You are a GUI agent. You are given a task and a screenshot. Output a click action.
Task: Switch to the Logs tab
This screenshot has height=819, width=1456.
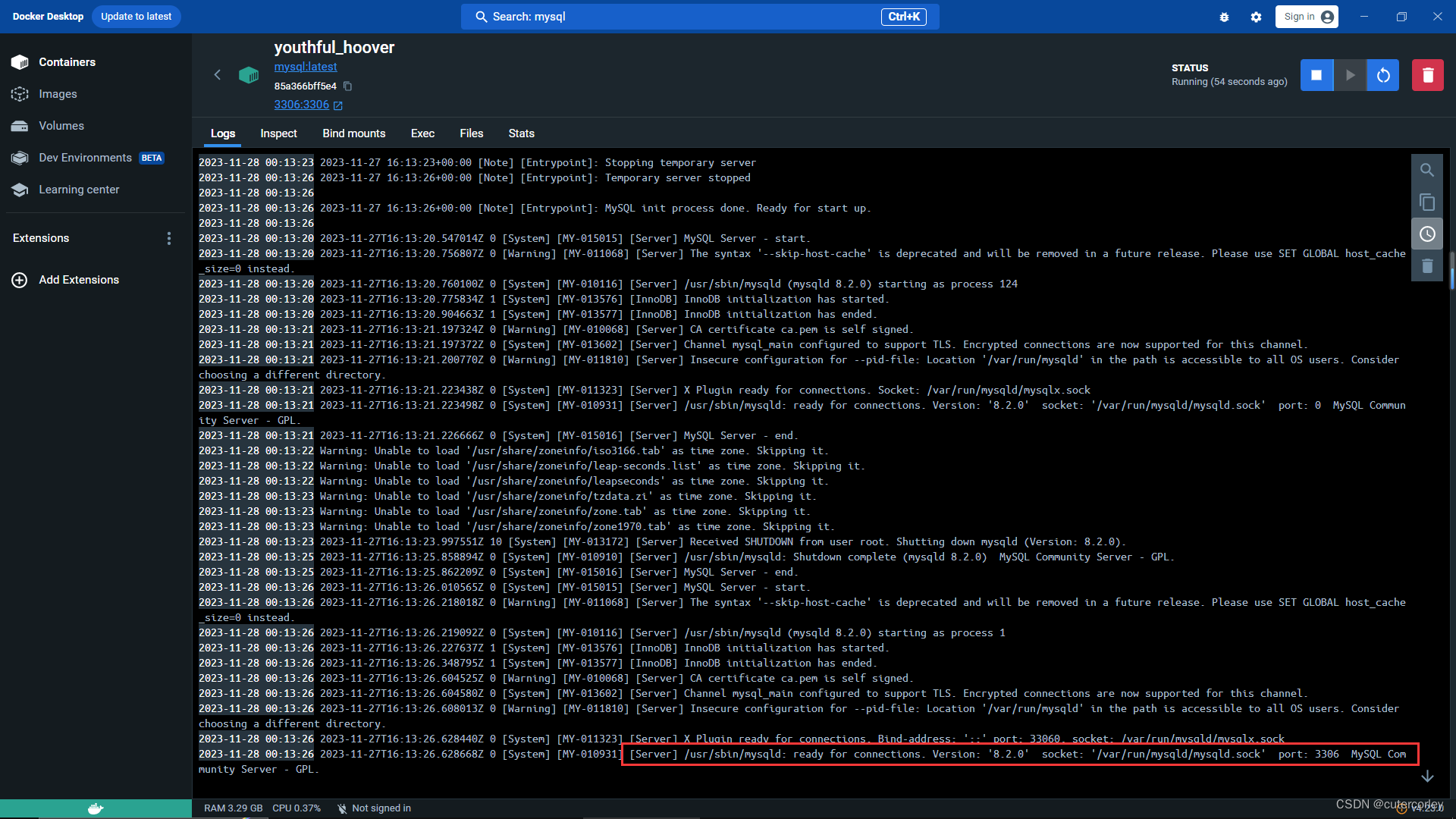[x=223, y=133]
